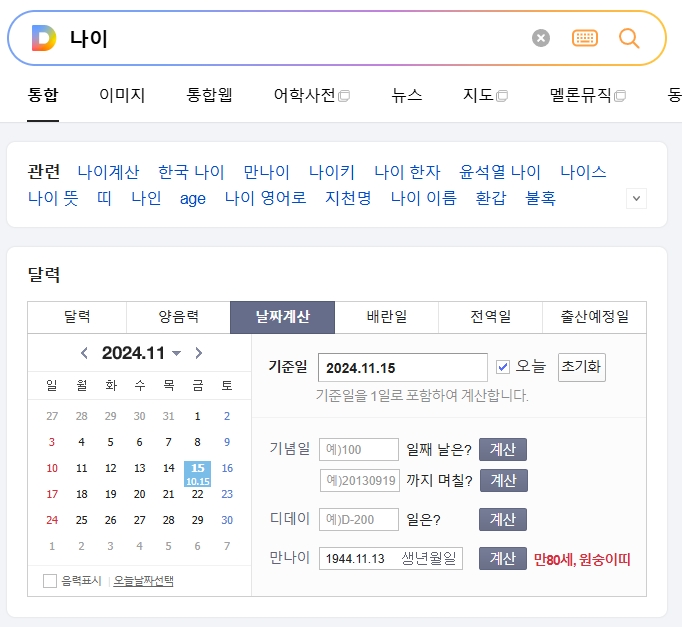Click the magnifier search icon

[x=629, y=38]
